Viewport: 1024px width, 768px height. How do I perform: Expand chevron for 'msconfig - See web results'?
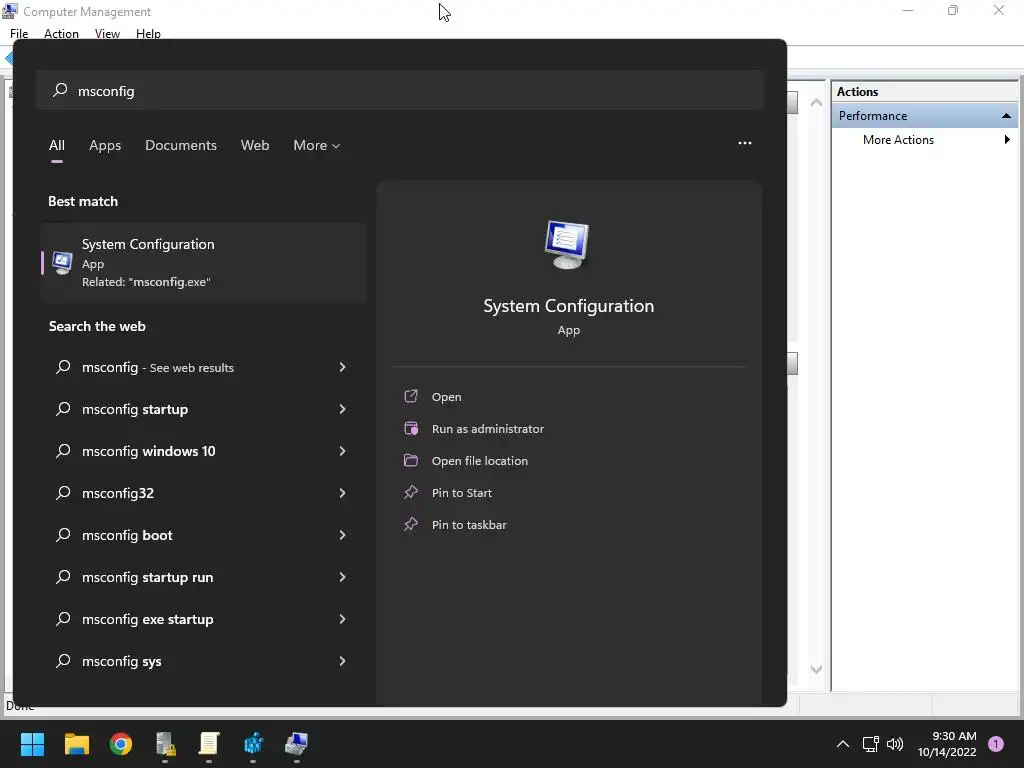pyautogui.click(x=342, y=367)
